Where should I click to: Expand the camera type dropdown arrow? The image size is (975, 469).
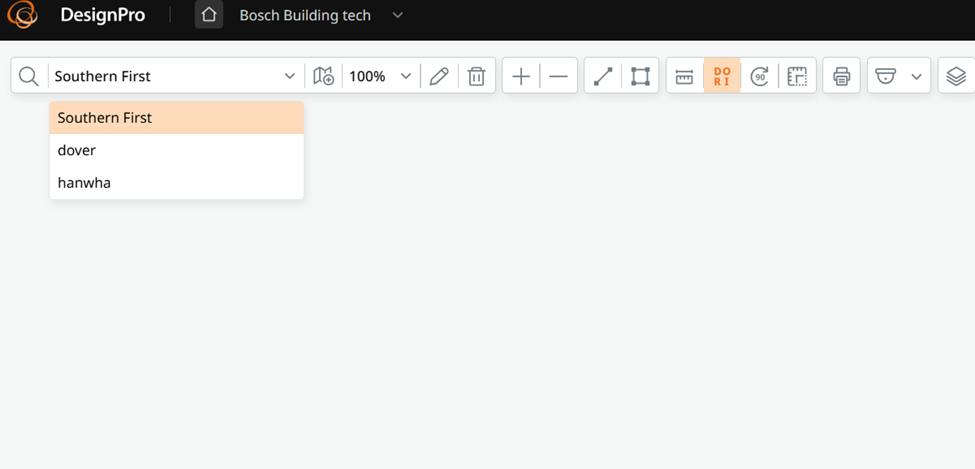click(916, 77)
